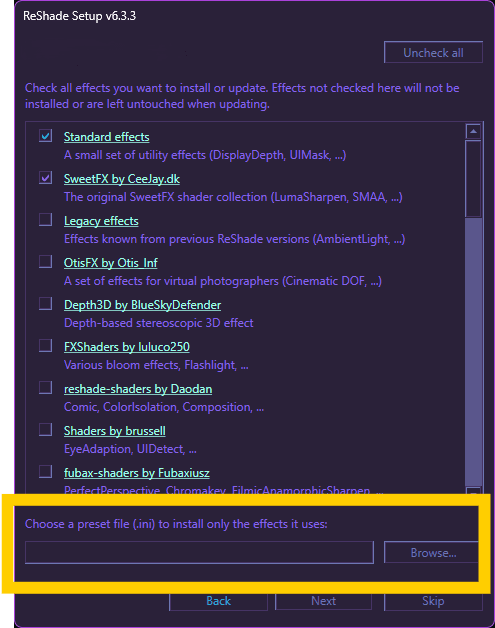
Task: Select 'Effects known from previous ReShade versions' text
Action: point(234,239)
